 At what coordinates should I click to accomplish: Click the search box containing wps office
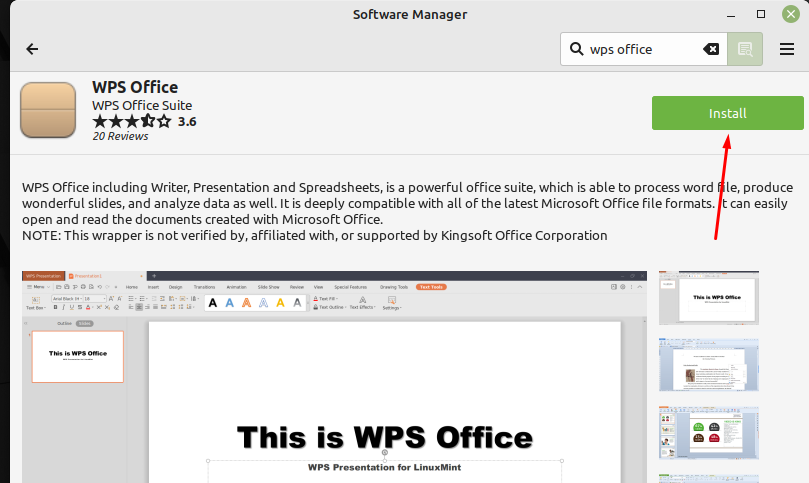pyautogui.click(x=645, y=49)
